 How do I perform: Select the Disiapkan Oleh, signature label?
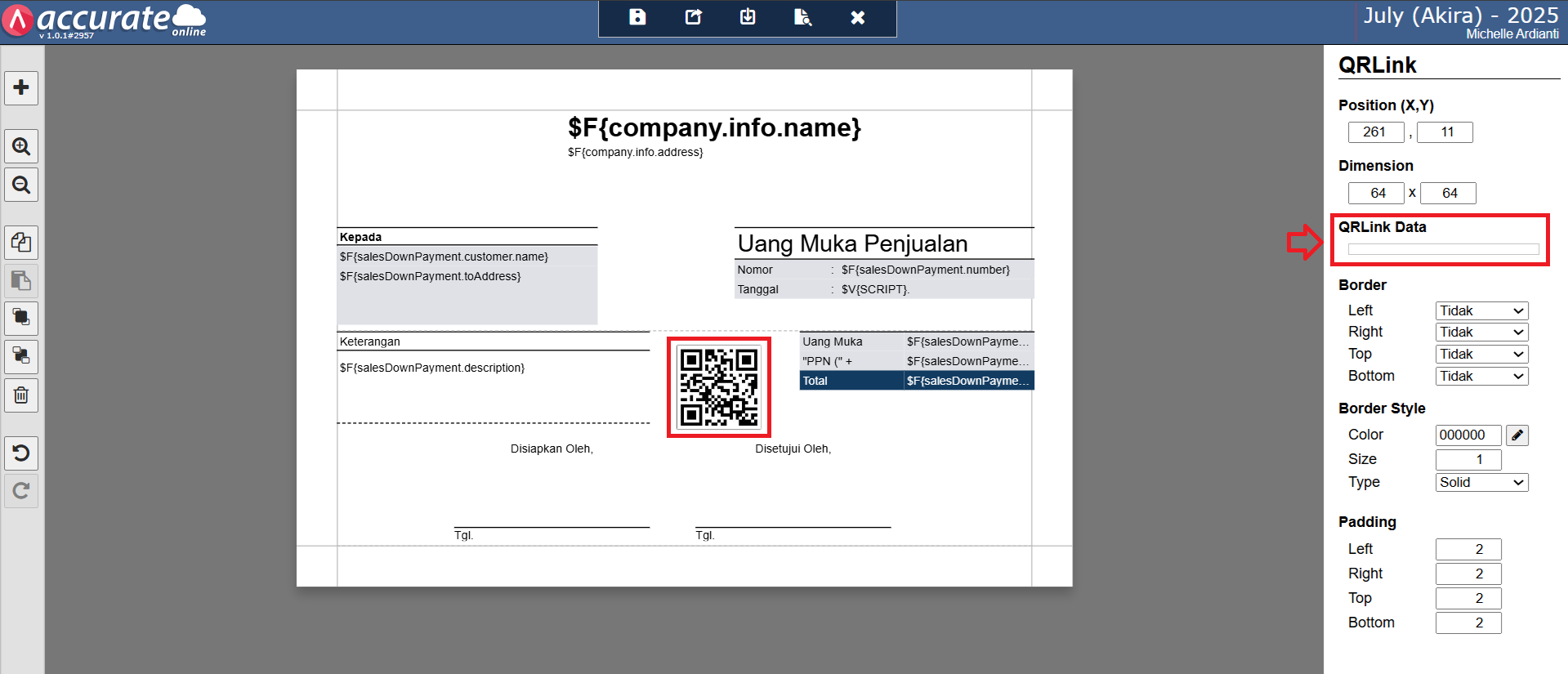[x=552, y=449]
